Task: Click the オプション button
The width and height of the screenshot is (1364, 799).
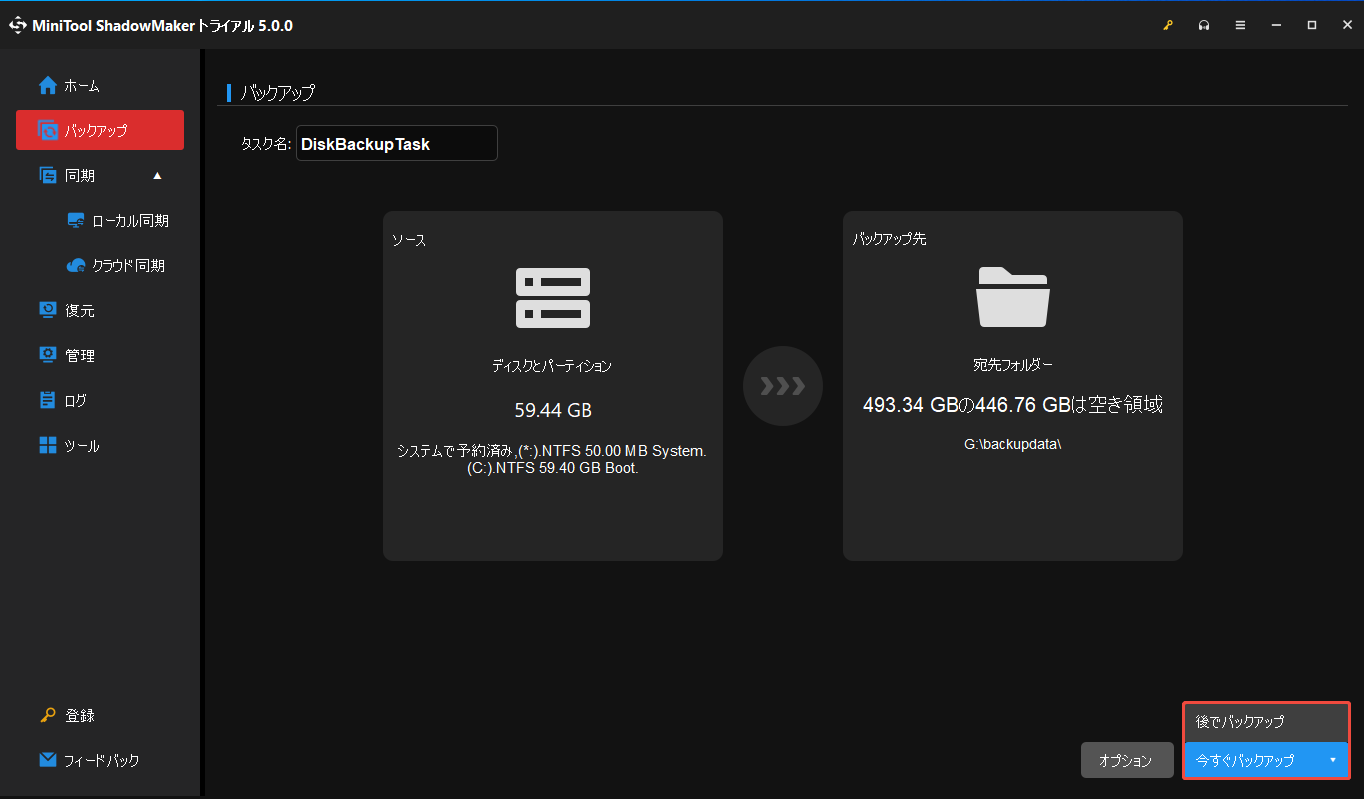Action: coord(1126,760)
